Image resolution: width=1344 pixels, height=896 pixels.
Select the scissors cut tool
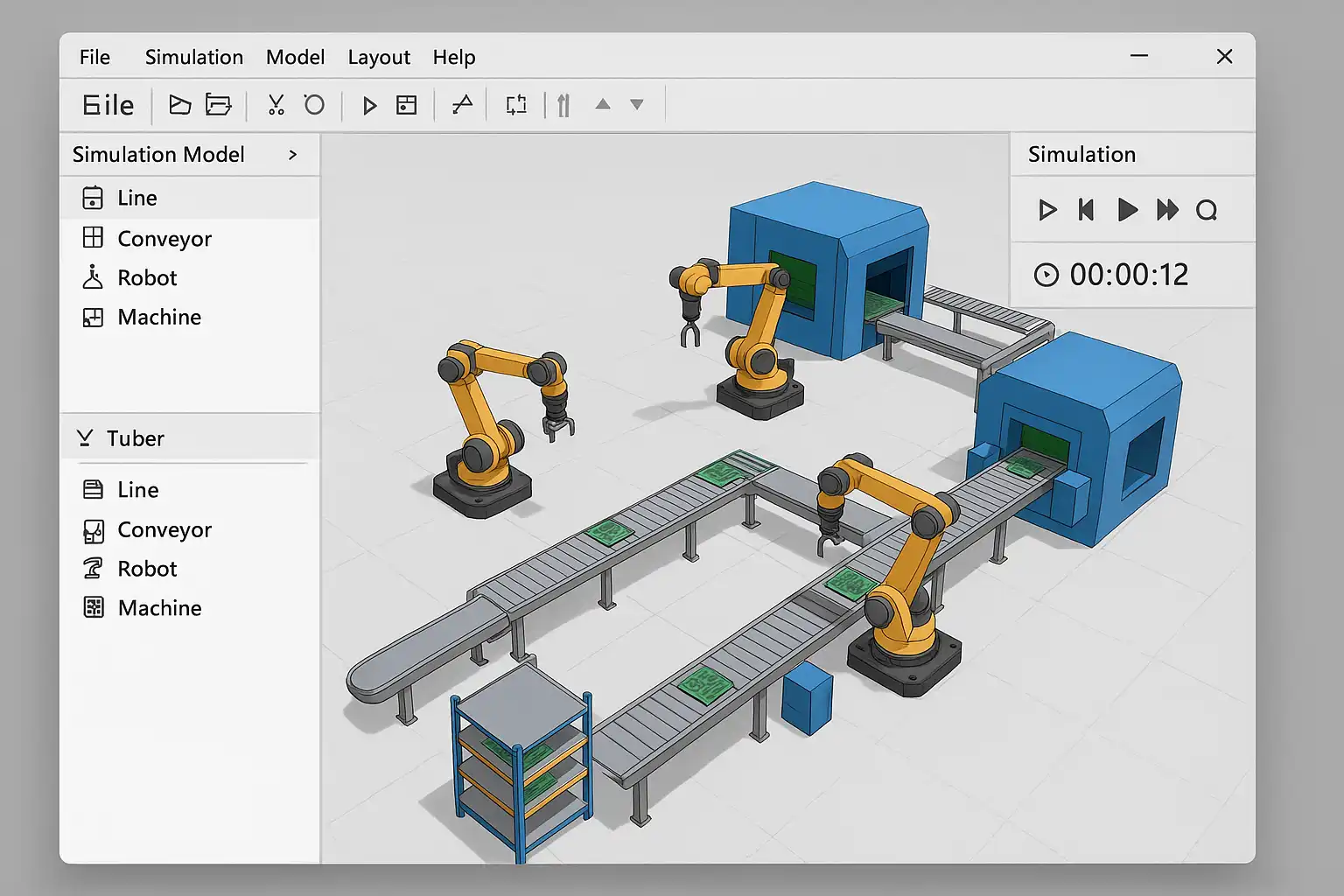pos(276,105)
